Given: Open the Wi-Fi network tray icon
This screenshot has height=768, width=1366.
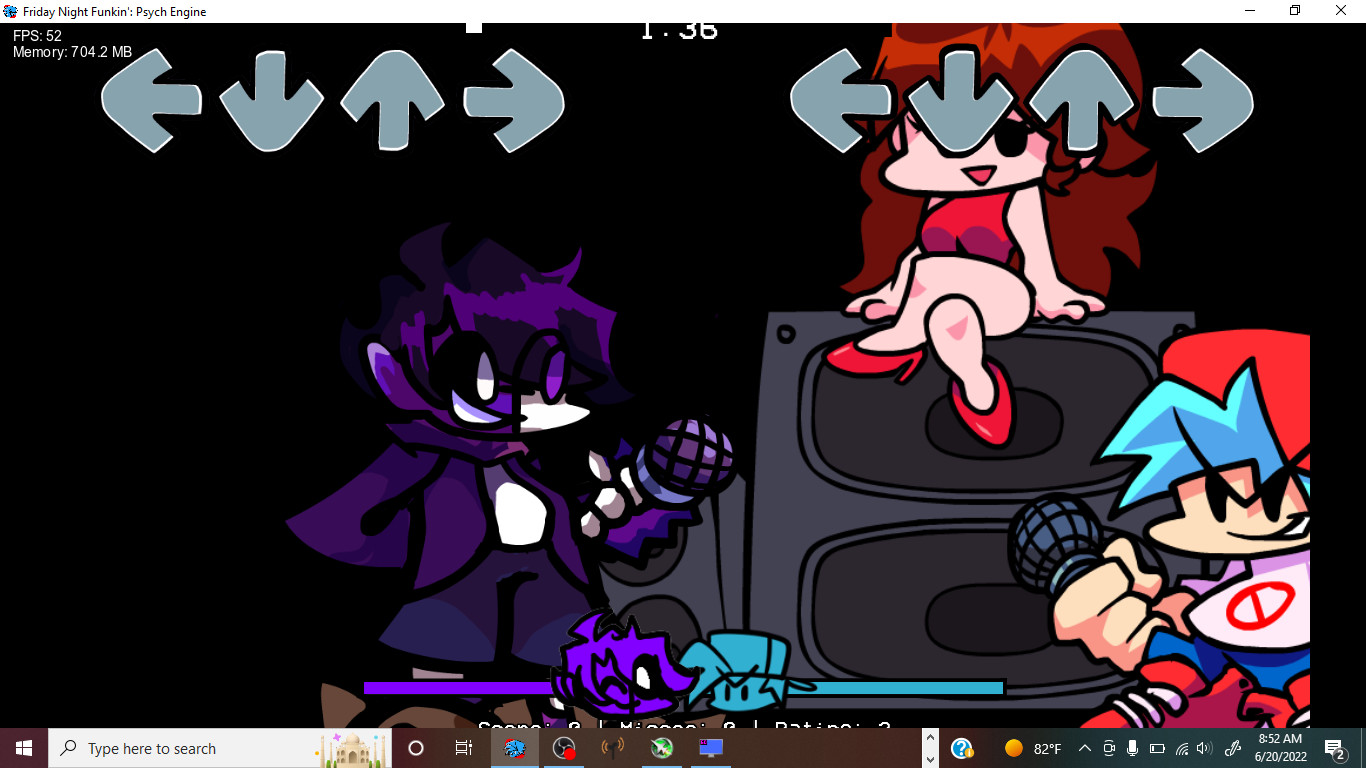Looking at the screenshot, I should pos(1182,748).
